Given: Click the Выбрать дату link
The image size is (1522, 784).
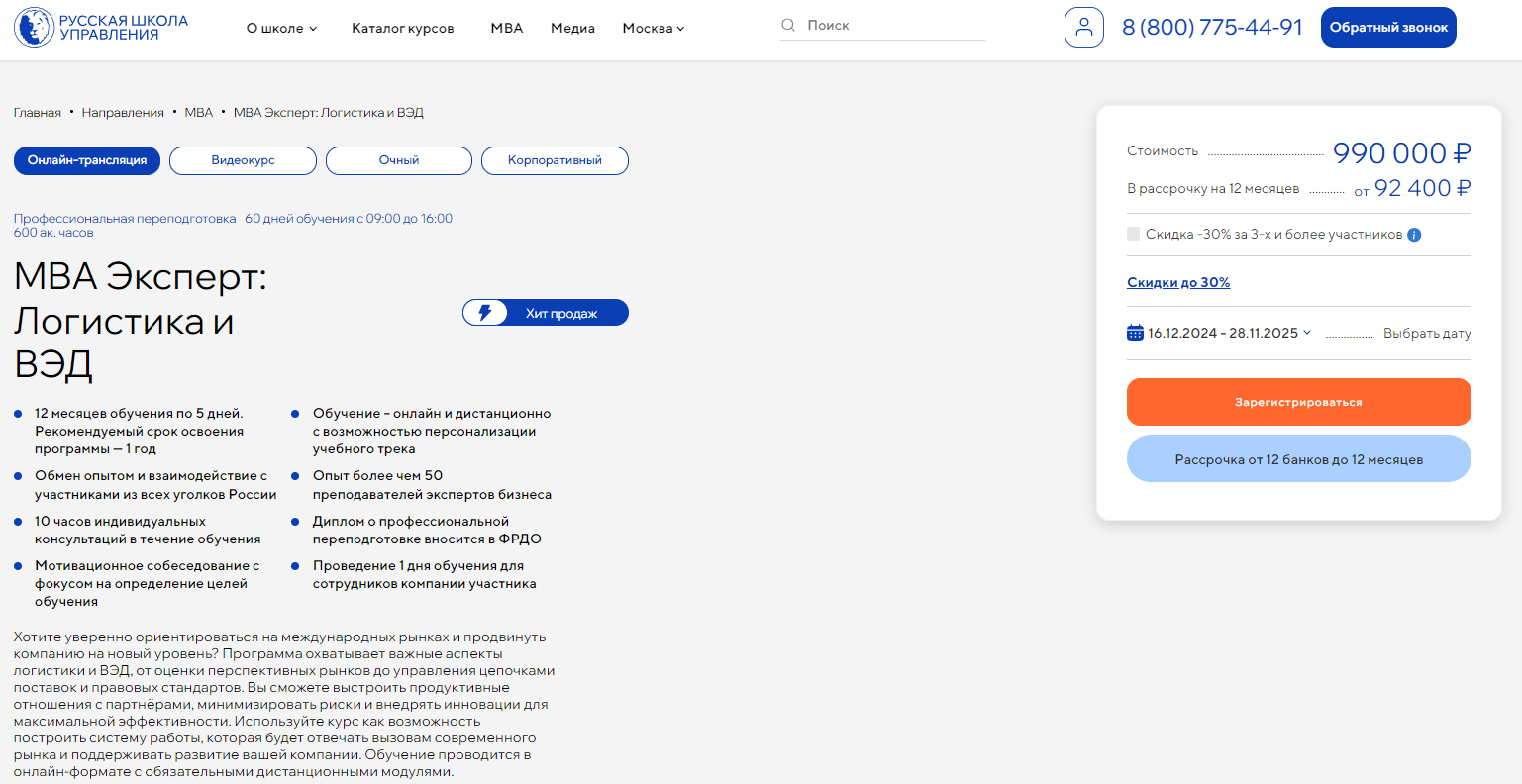Looking at the screenshot, I should (1427, 333).
